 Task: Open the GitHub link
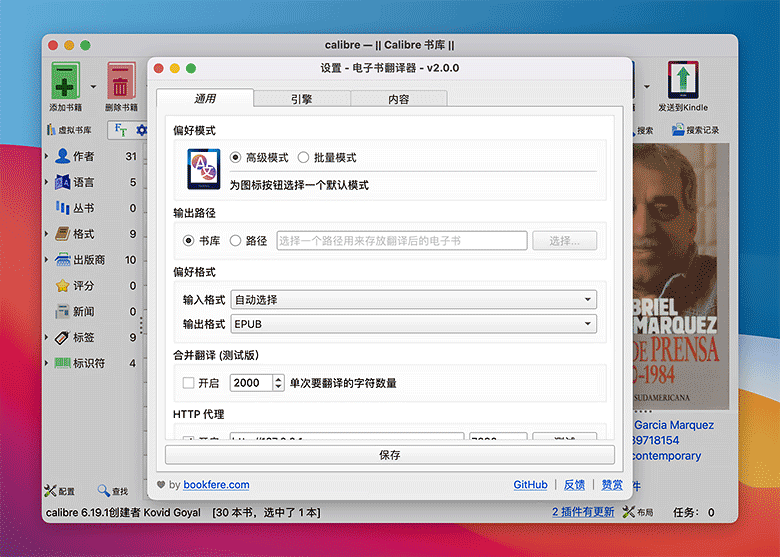point(530,485)
